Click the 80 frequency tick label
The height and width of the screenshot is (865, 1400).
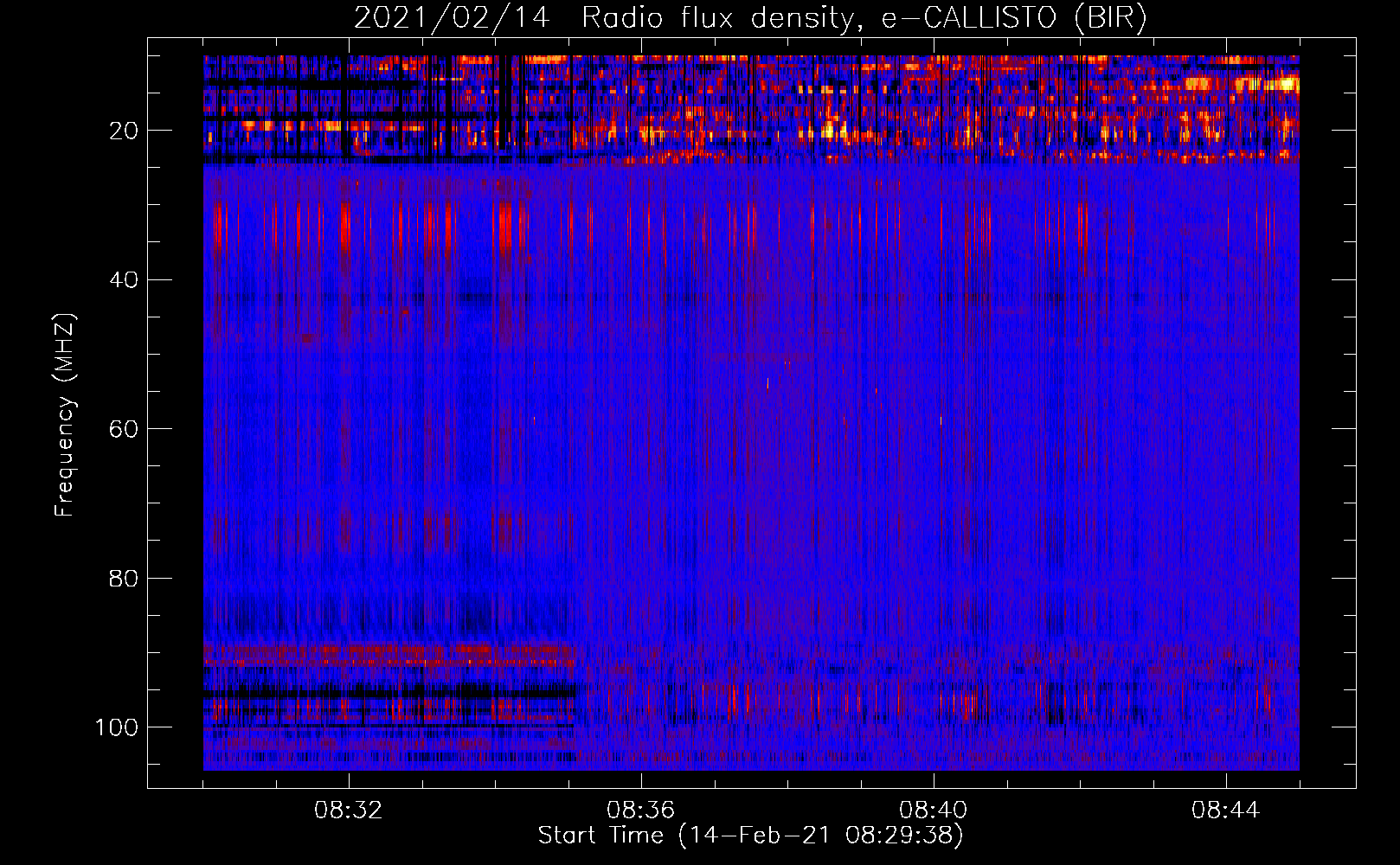click(x=124, y=578)
